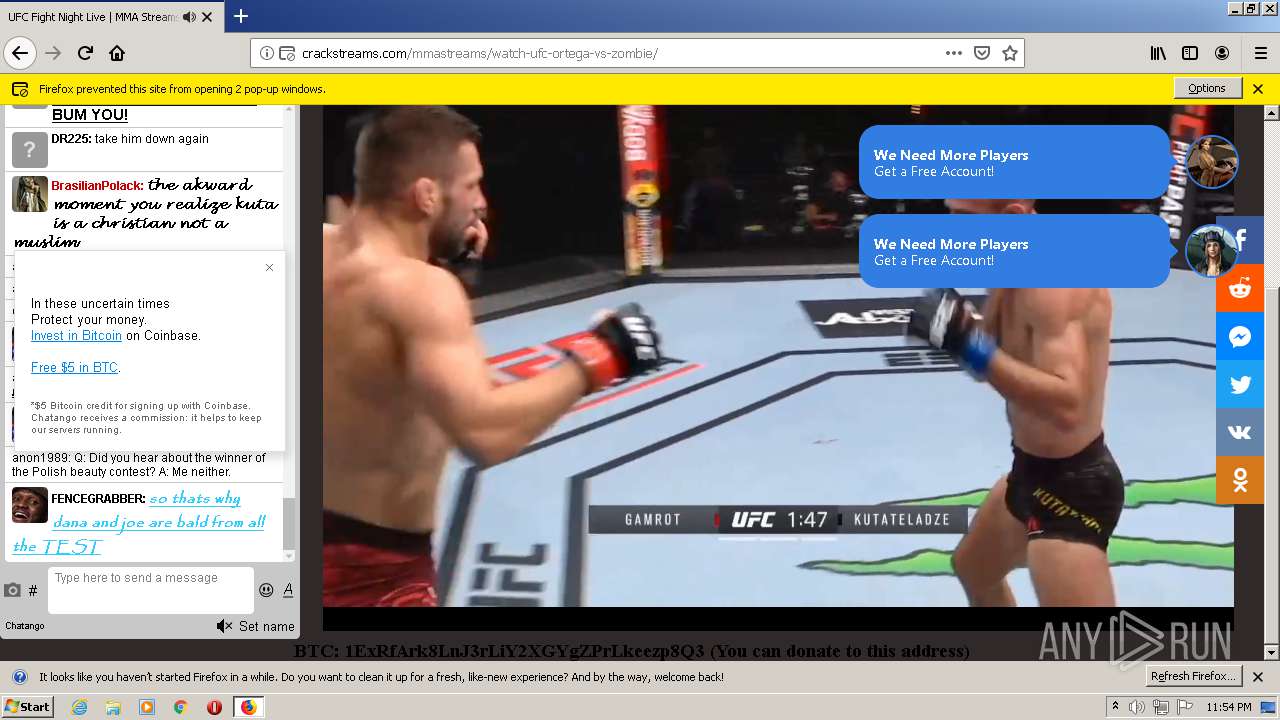Close the UFC Fight Night Live tab
This screenshot has height=720, width=1280.
click(x=208, y=17)
